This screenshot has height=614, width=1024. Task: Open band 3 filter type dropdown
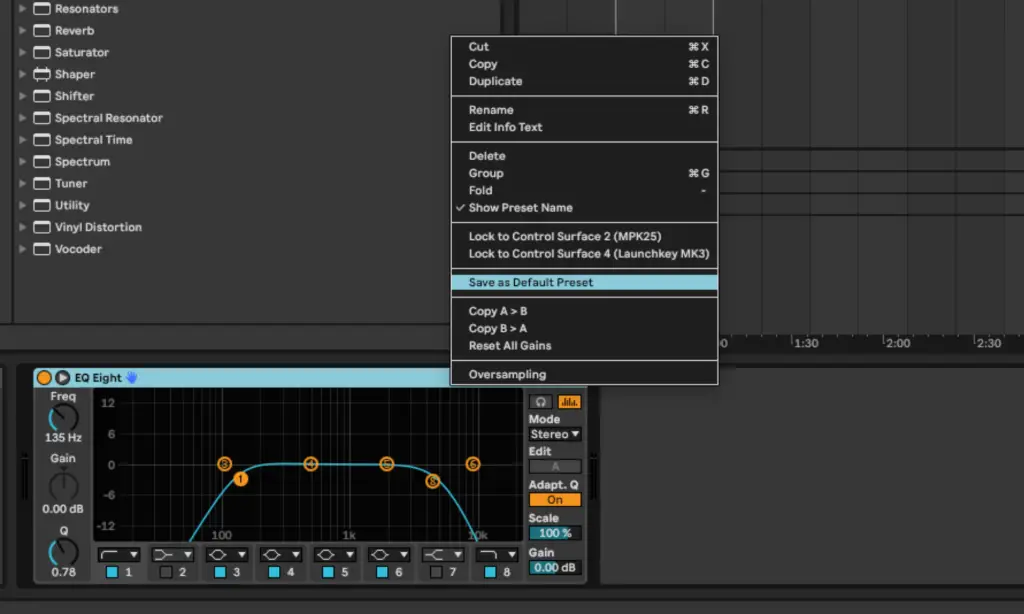[227, 555]
